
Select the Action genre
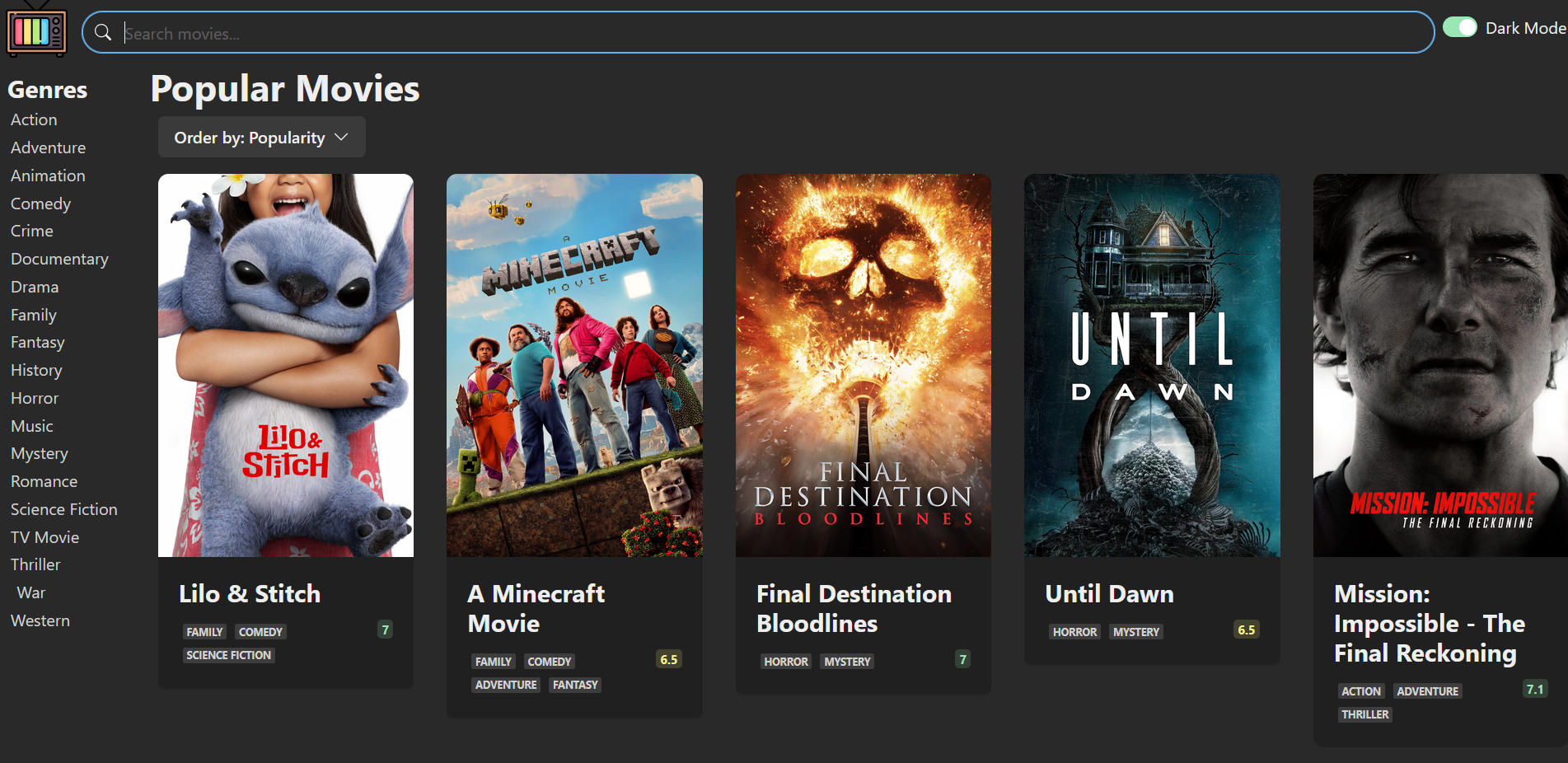coord(34,119)
